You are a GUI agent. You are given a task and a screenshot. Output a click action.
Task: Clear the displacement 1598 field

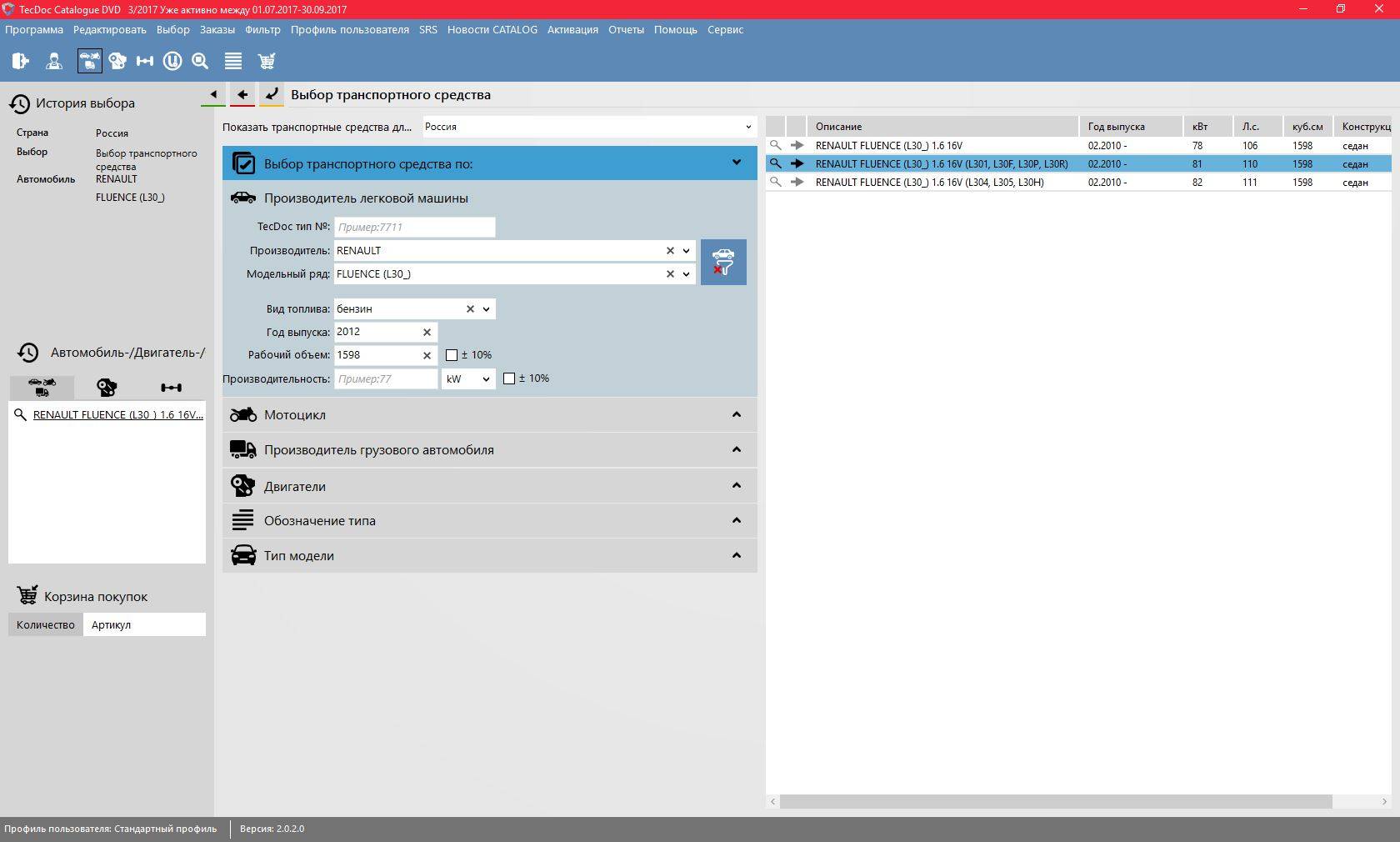coord(427,355)
